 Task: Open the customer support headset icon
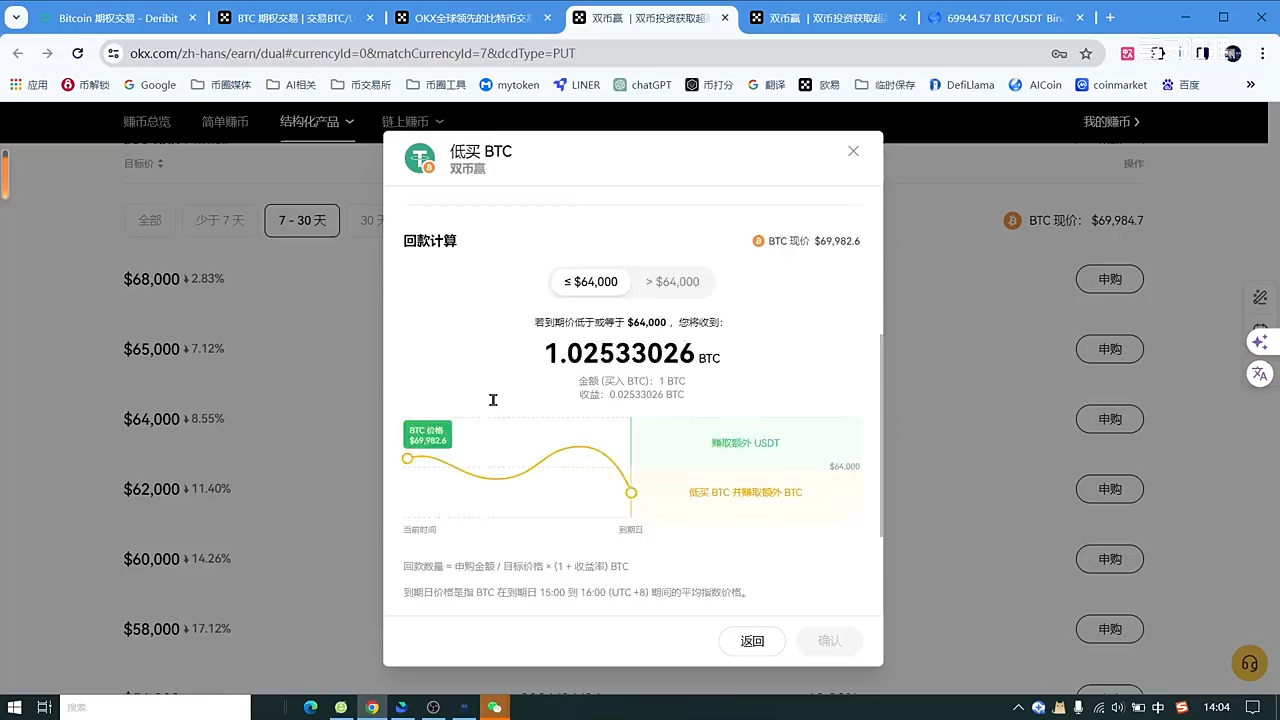(1249, 663)
